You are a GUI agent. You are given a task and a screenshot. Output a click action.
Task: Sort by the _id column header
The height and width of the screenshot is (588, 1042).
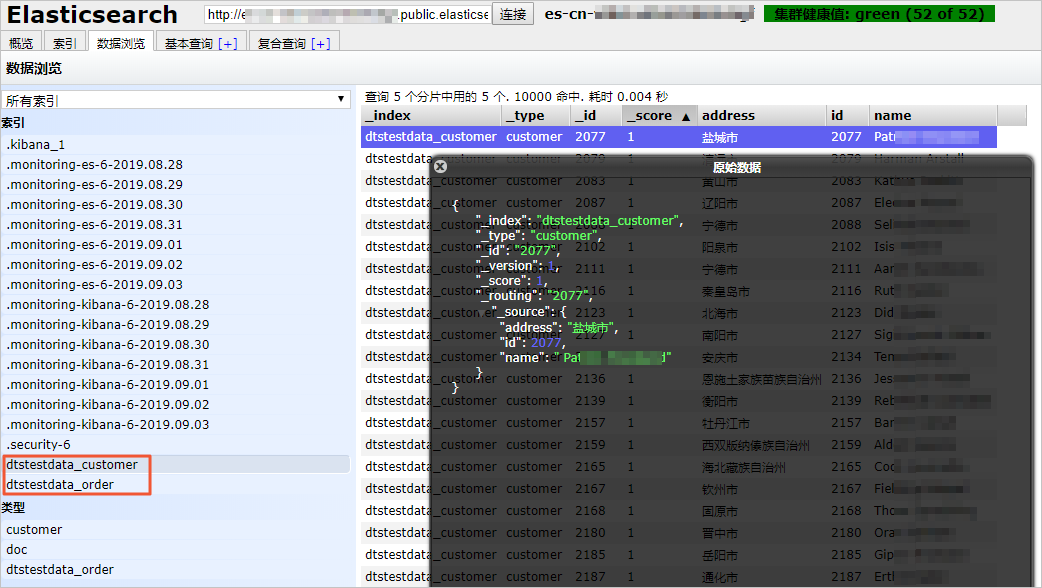click(595, 116)
